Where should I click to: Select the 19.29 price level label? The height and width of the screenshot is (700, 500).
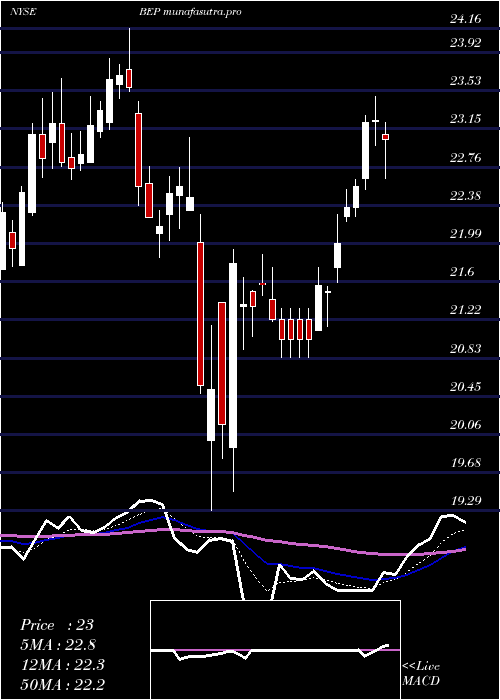466,500
